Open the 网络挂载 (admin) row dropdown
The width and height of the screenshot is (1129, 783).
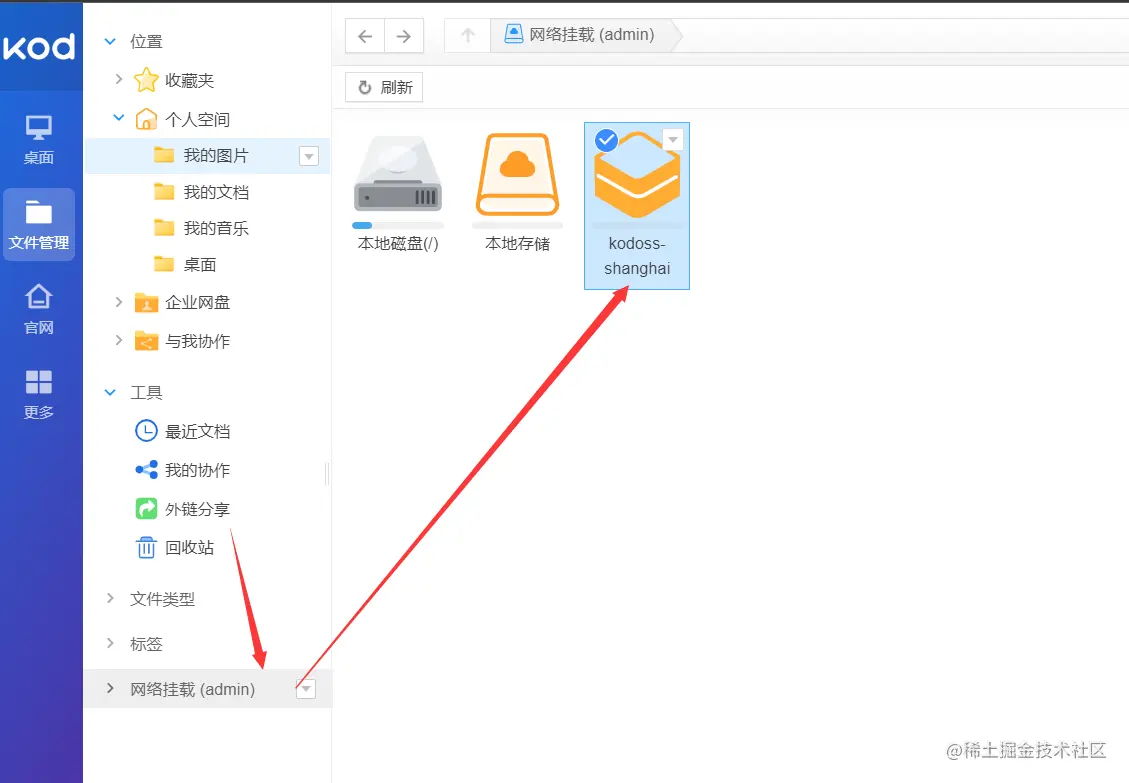306,689
